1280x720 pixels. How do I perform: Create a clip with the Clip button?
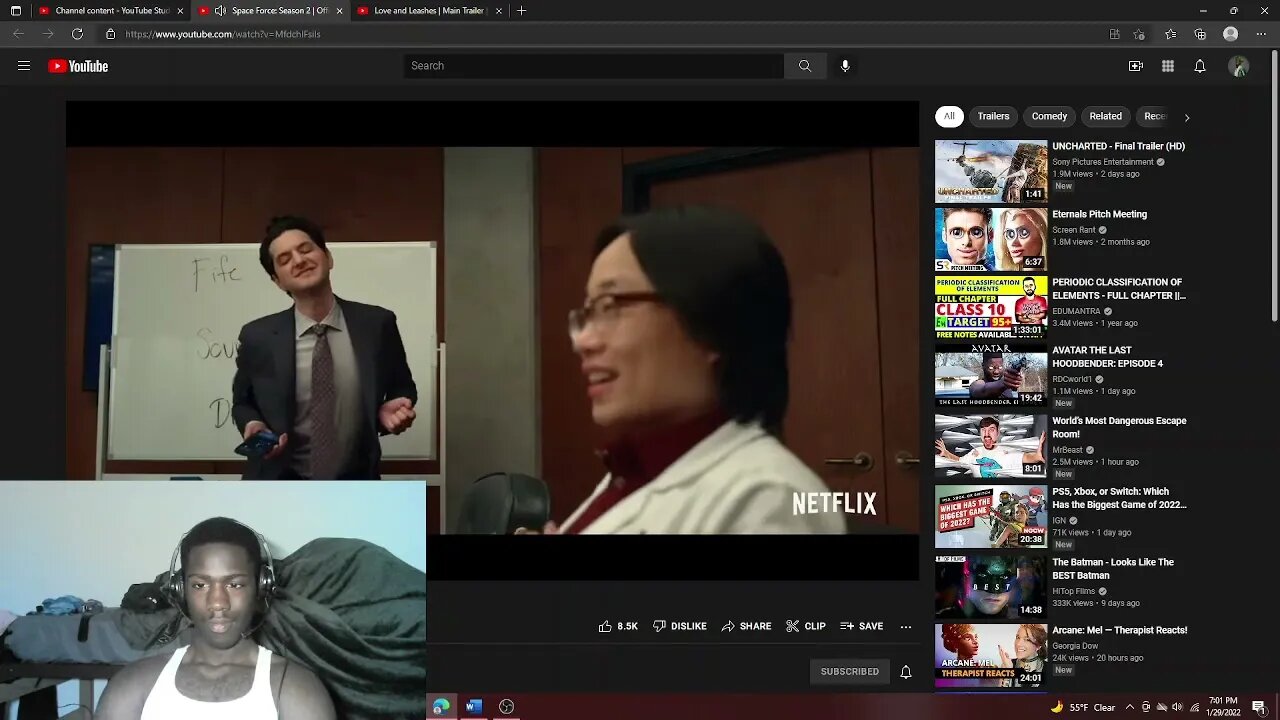[x=805, y=626]
